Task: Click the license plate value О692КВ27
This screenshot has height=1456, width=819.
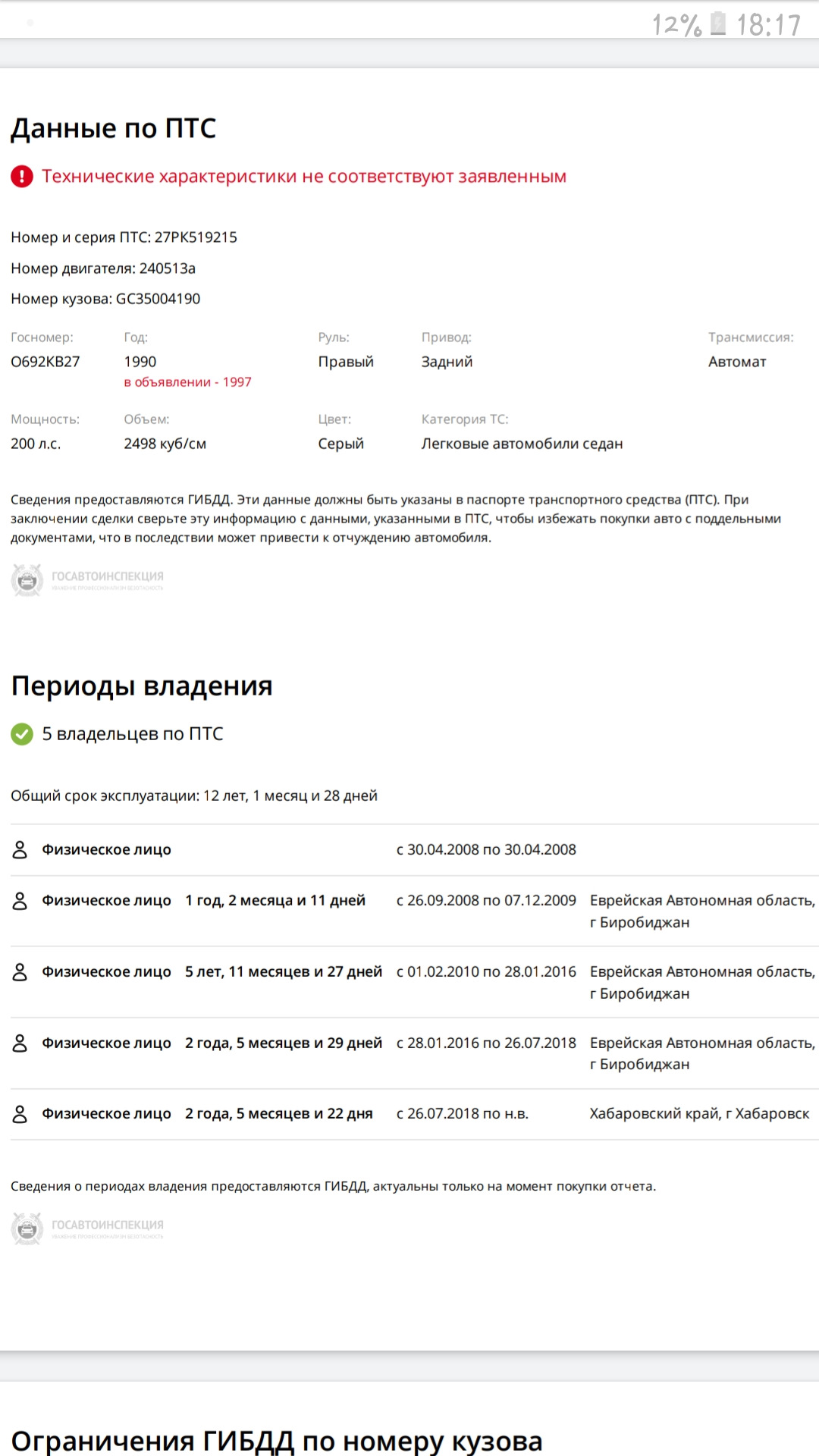Action: [x=45, y=362]
